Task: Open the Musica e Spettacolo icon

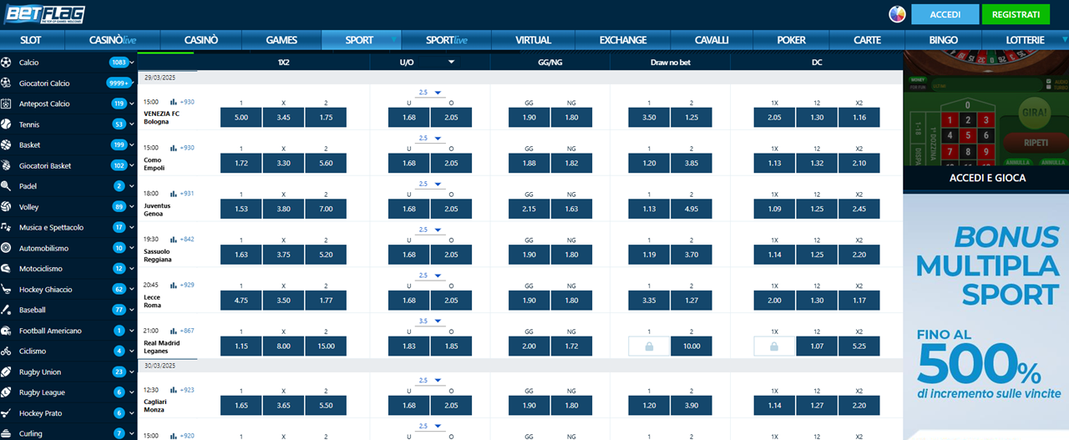Action: [x=7, y=227]
